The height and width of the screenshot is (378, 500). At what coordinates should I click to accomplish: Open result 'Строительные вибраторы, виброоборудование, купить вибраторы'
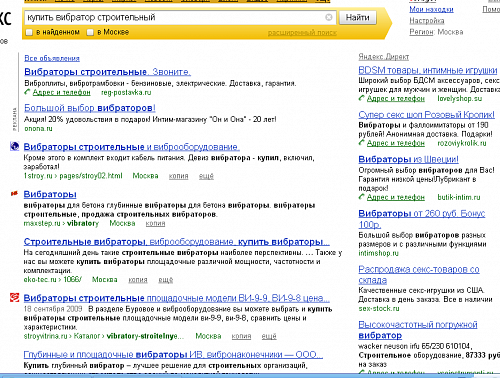click(176, 242)
